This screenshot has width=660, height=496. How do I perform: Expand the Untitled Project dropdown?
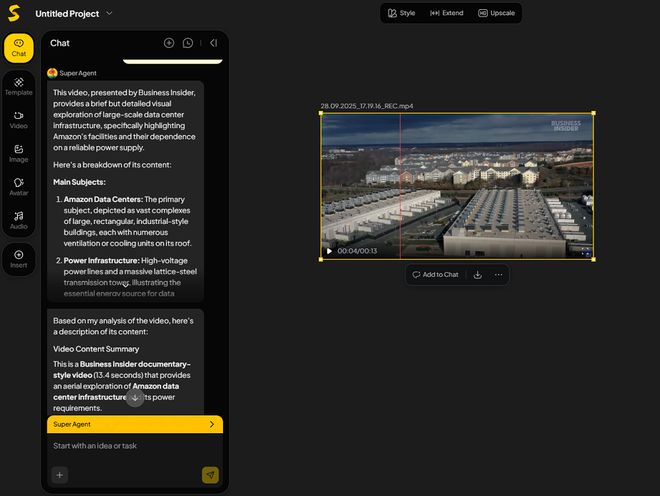click(109, 13)
